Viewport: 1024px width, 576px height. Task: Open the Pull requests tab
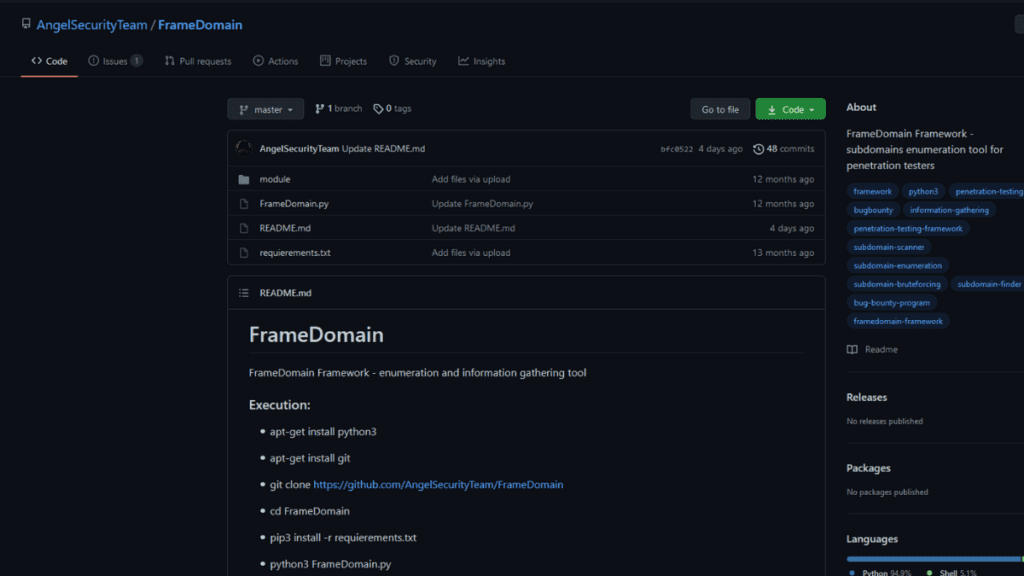click(x=198, y=61)
